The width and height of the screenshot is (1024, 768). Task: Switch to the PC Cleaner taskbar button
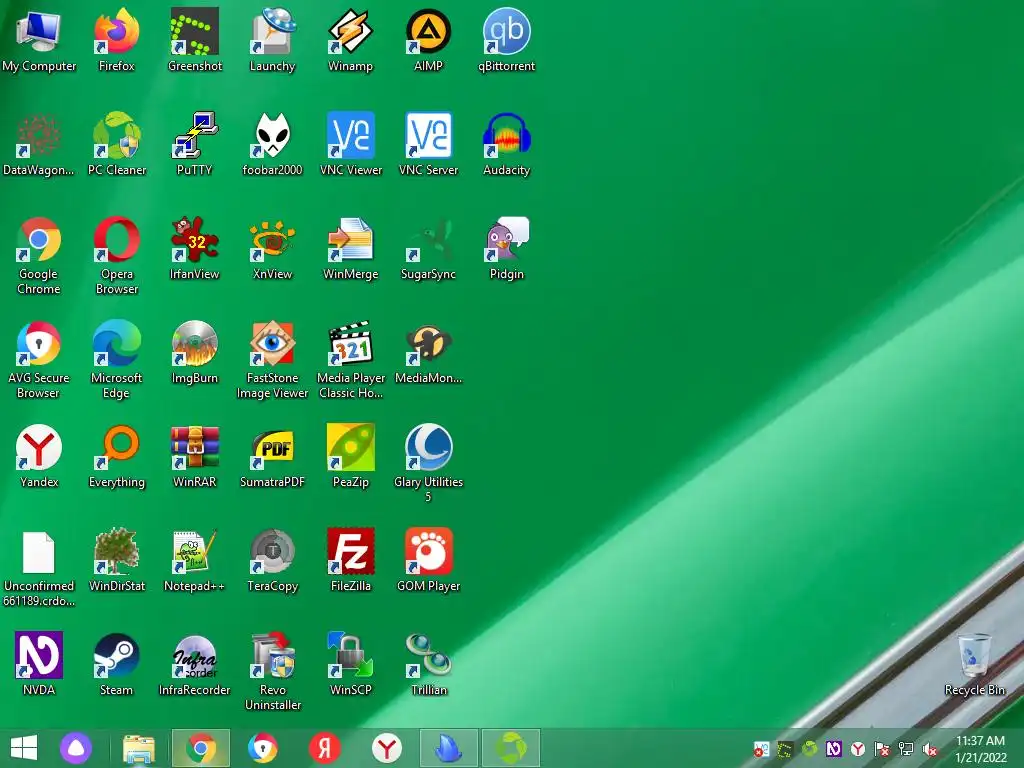point(511,748)
